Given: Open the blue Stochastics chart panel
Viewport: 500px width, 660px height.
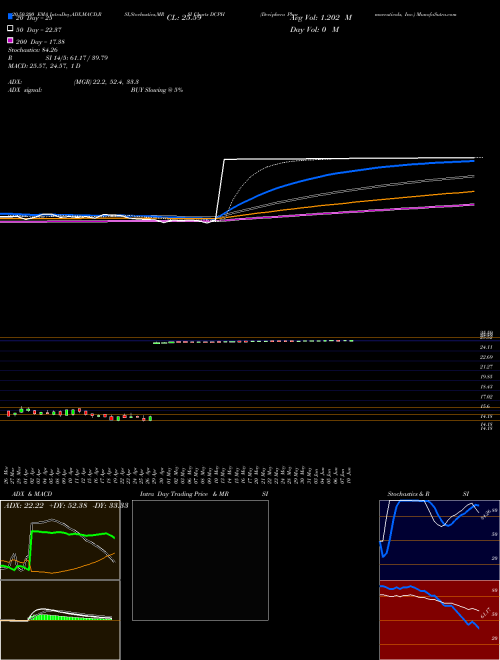Looking at the screenshot, I should coord(439,540).
